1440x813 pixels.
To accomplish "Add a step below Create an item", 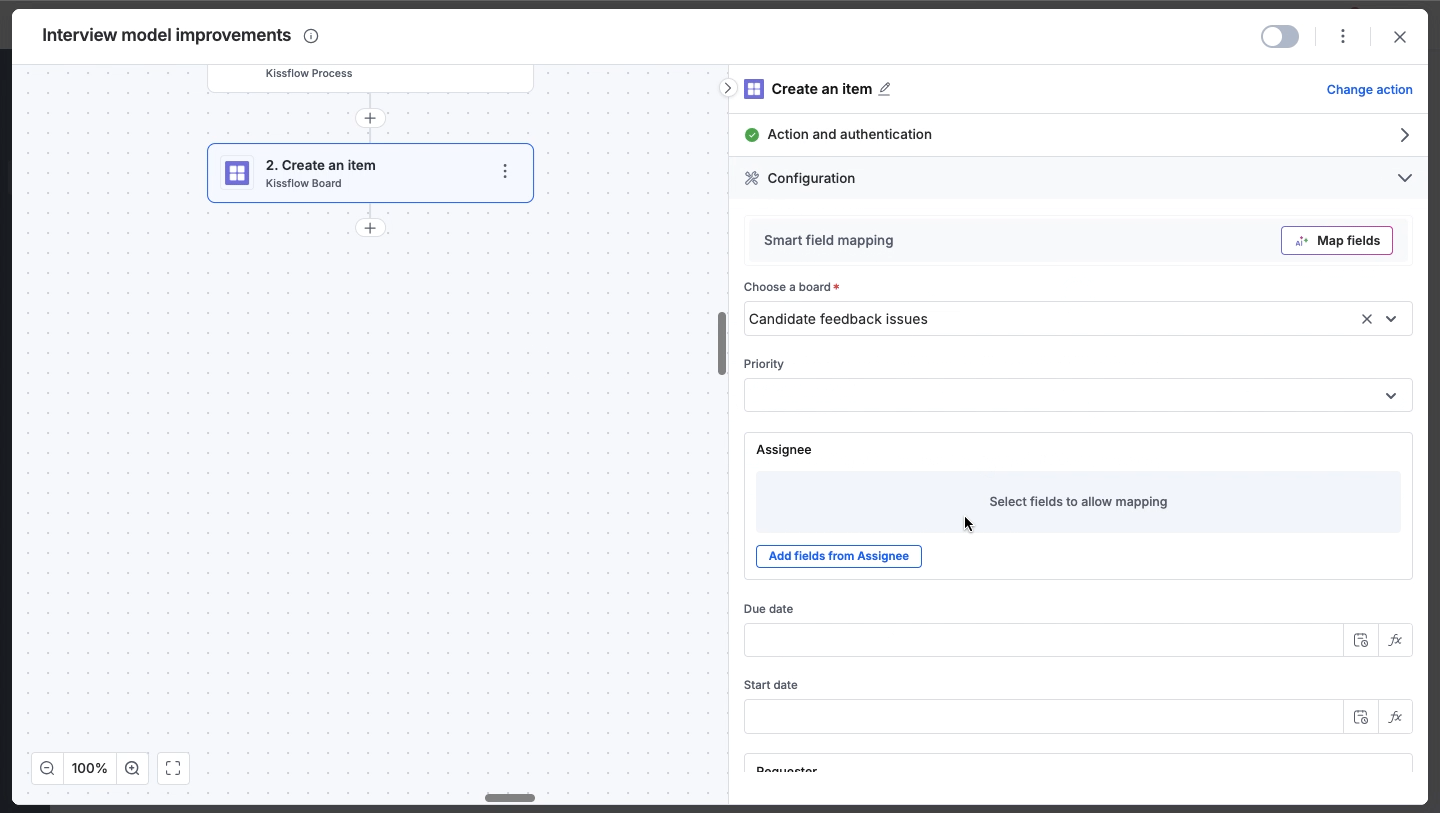I will coord(370,228).
